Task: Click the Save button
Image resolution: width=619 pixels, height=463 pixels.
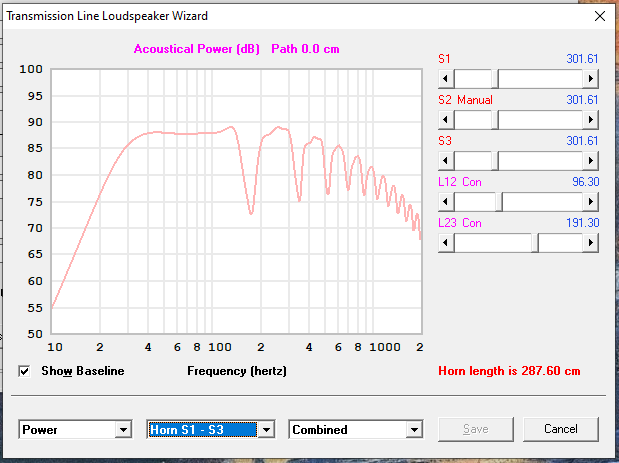Action: click(476, 429)
